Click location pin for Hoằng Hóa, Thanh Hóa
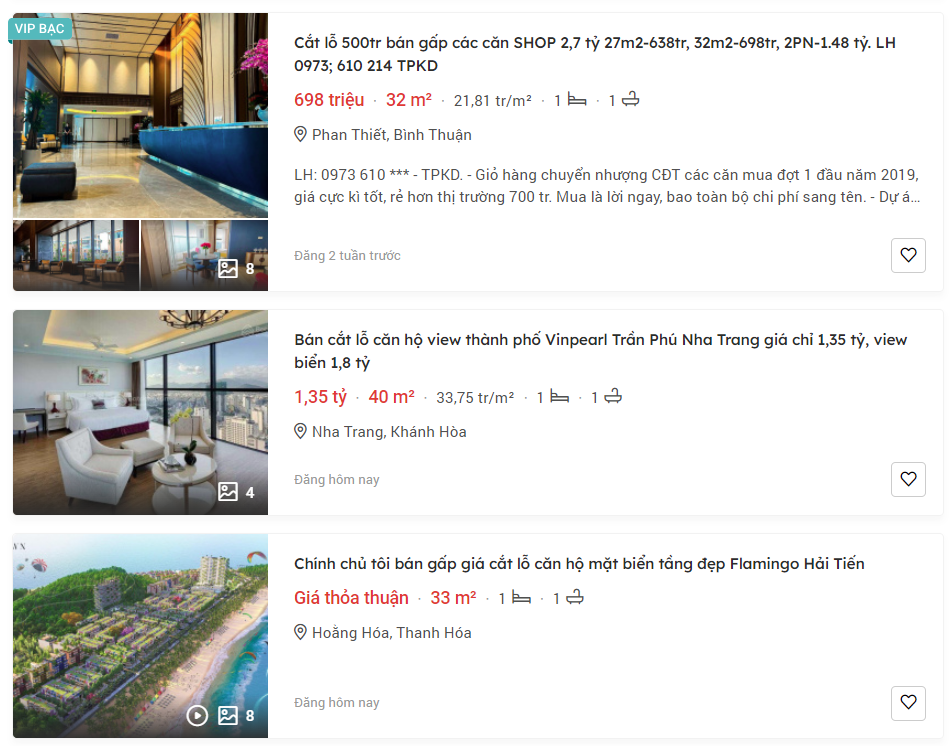The image size is (952, 746). (300, 632)
